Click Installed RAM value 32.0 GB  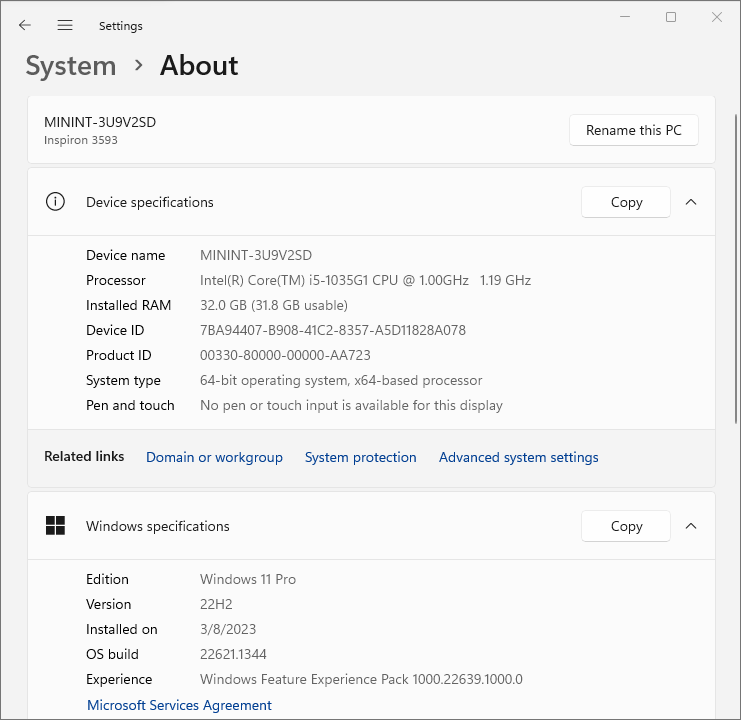click(274, 305)
